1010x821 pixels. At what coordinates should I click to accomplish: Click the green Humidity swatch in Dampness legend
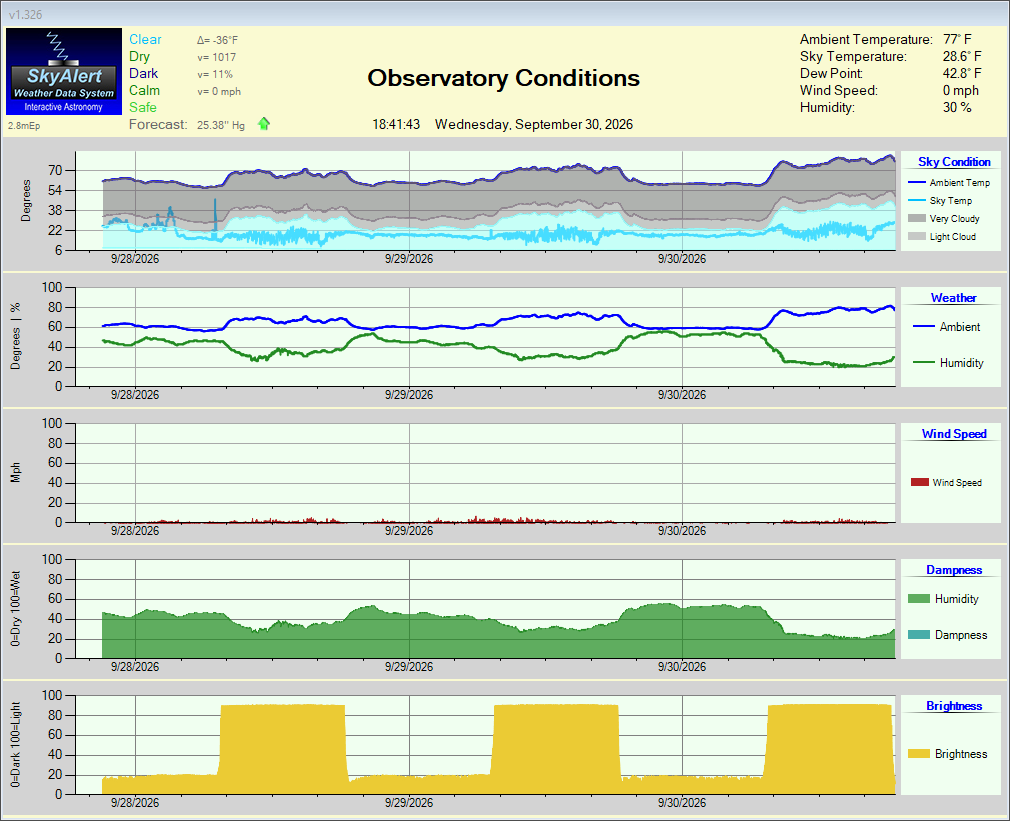click(919, 599)
